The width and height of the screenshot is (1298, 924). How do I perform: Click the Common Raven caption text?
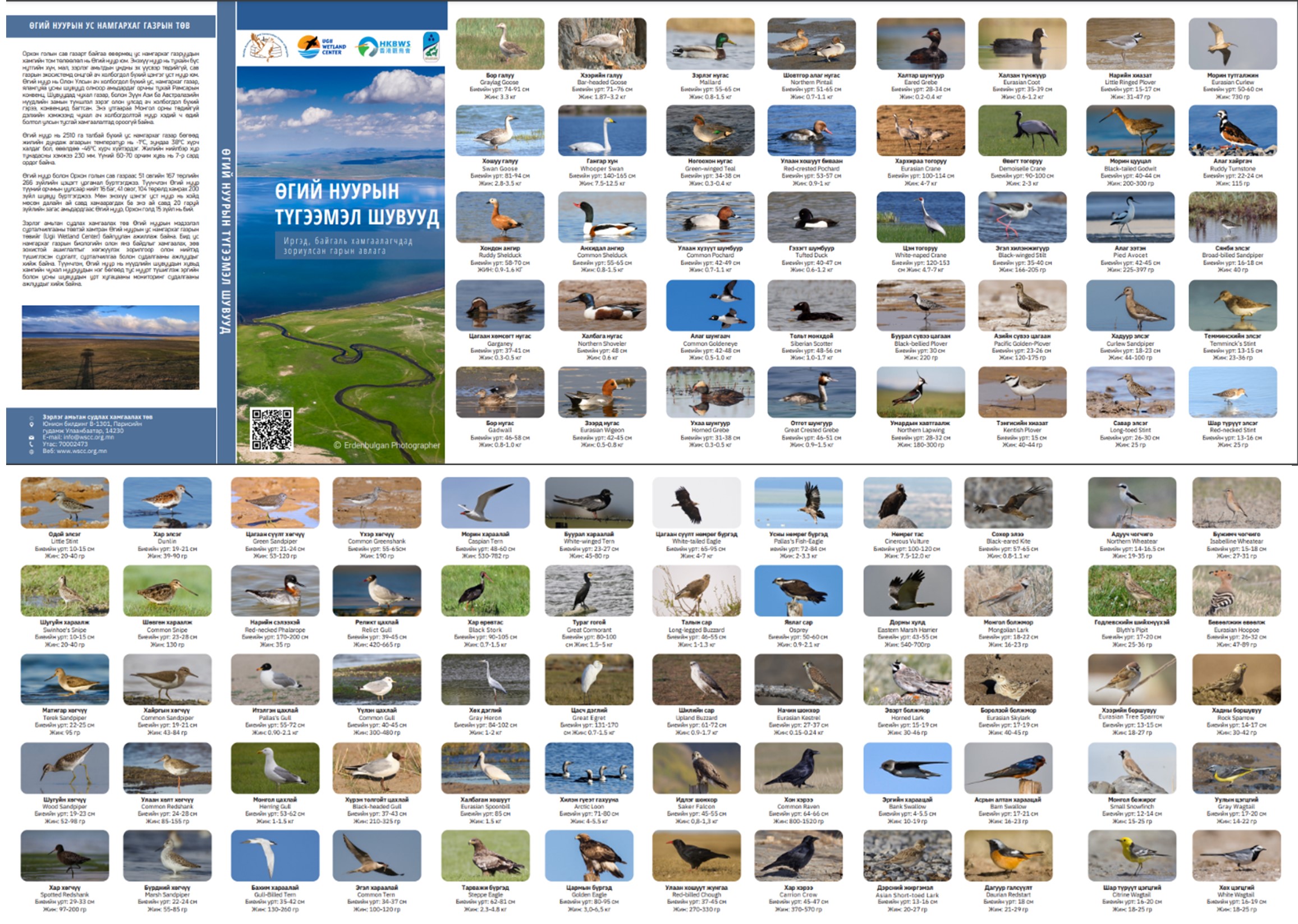799,807
